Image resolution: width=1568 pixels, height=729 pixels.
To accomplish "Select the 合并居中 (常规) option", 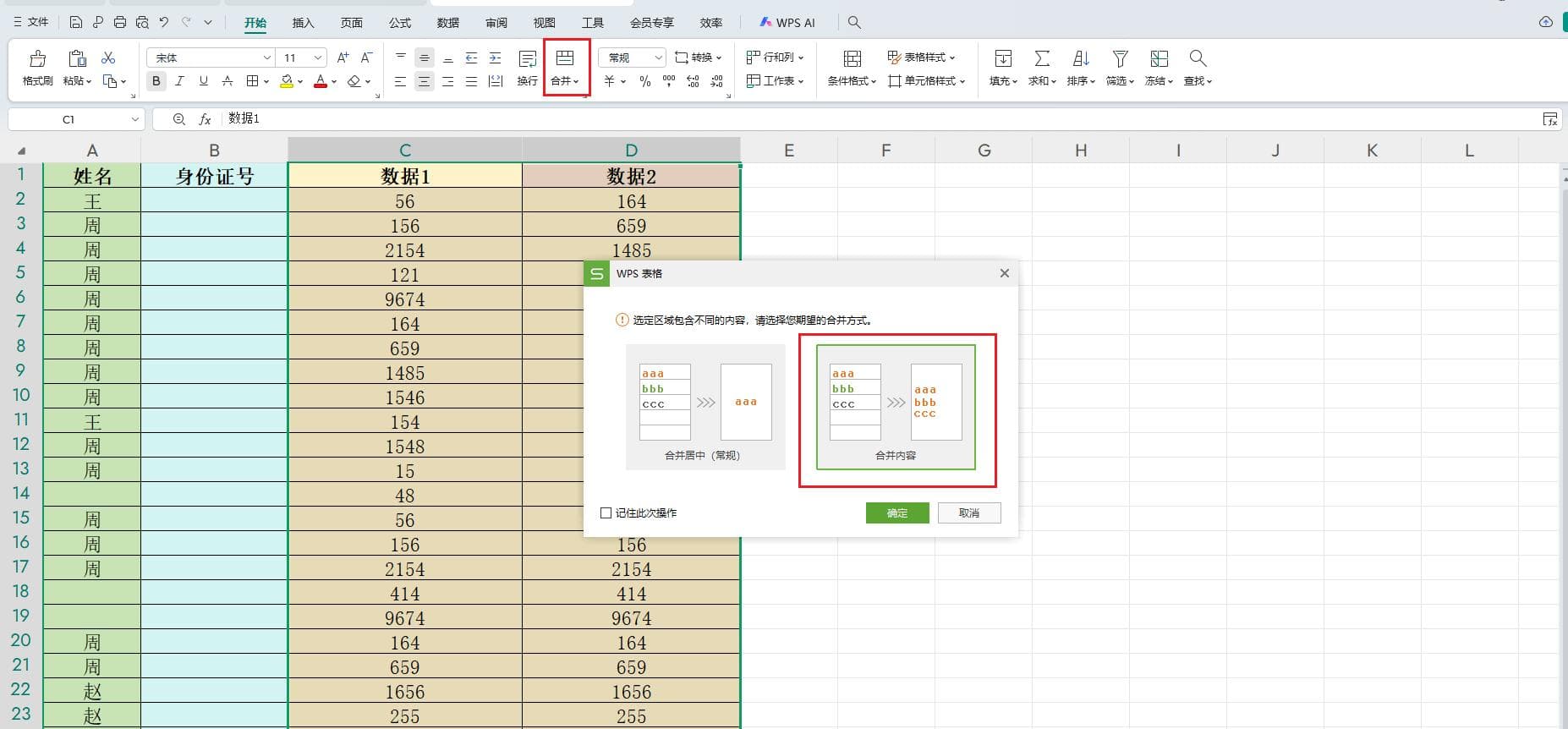I will point(705,407).
